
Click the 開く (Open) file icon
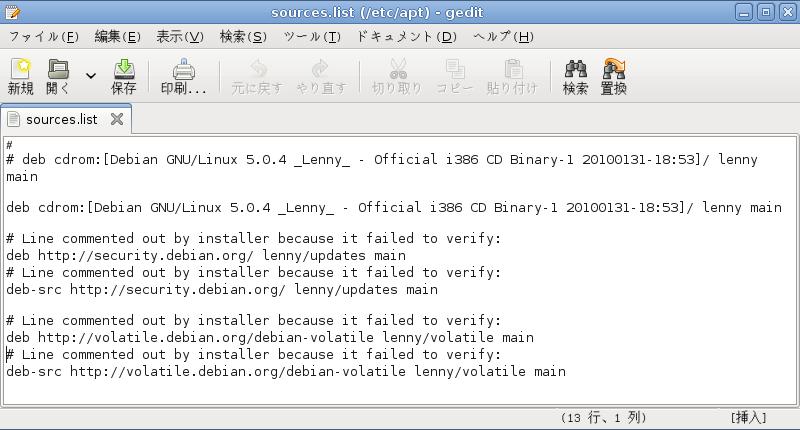coord(58,69)
